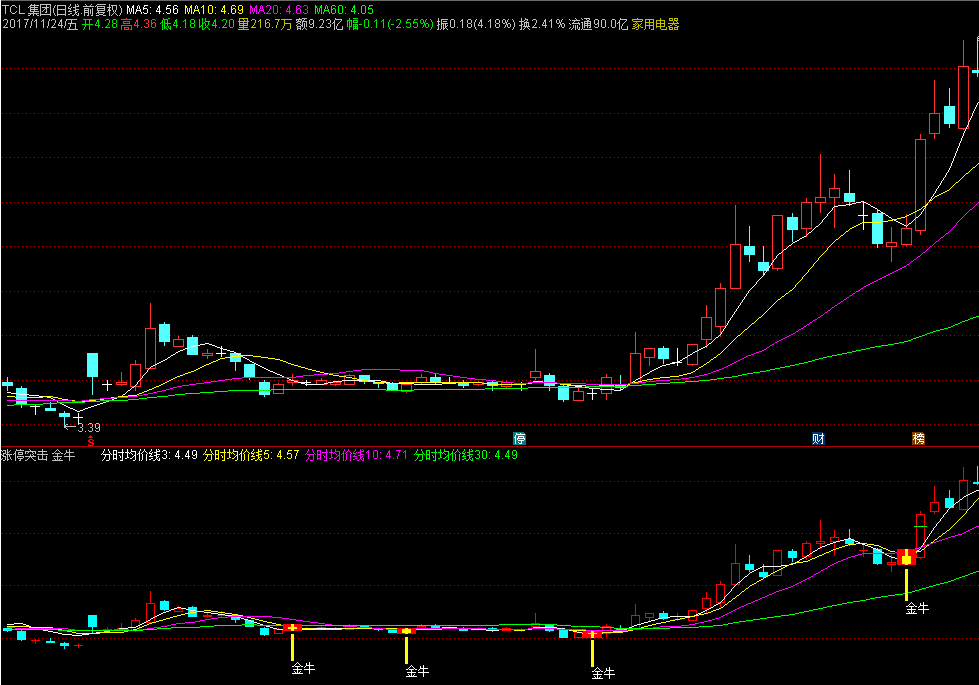Select the 分时均价线10: 4.71 label
Screen dimensions: 979x685
(356, 455)
